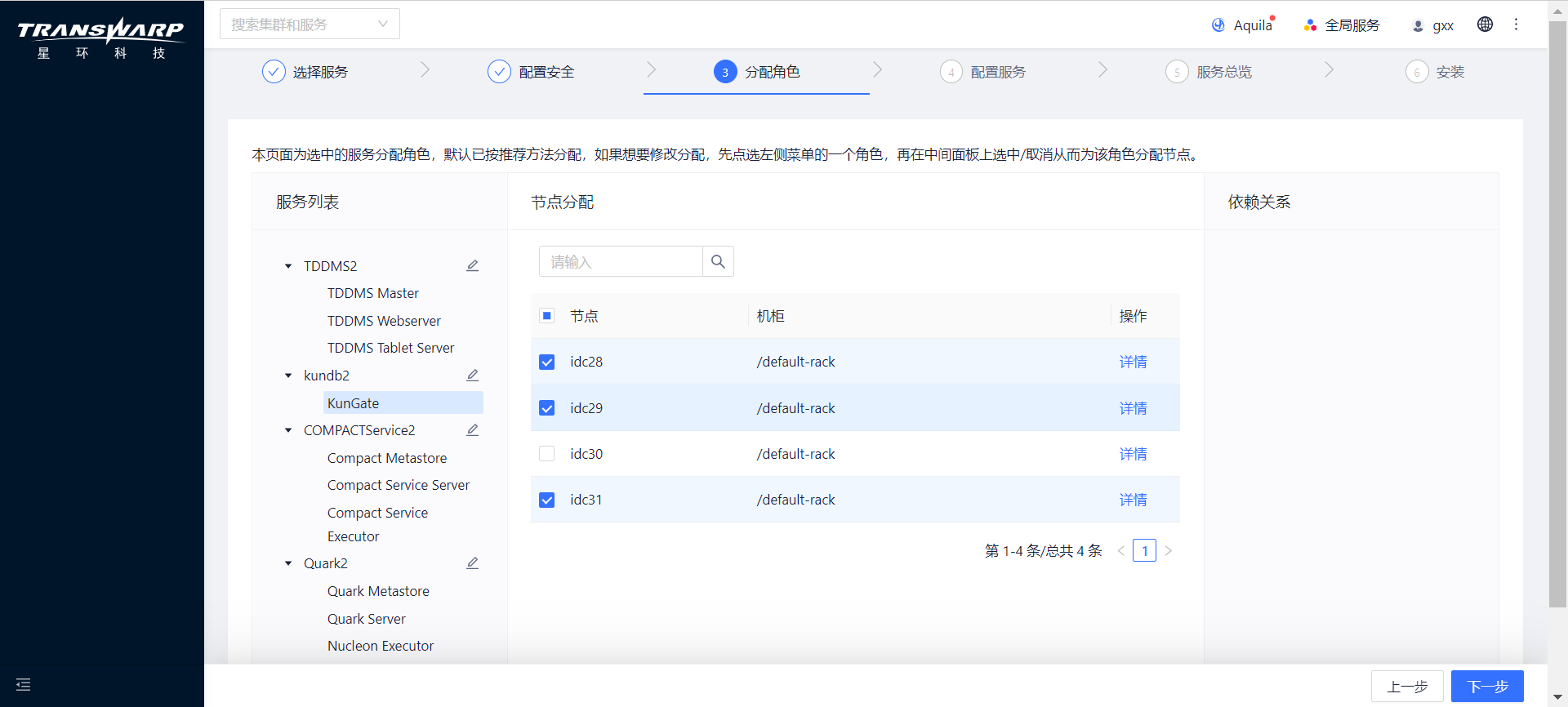Select the Quark Server role
Viewport: 1568px width, 707px height.
click(x=367, y=619)
